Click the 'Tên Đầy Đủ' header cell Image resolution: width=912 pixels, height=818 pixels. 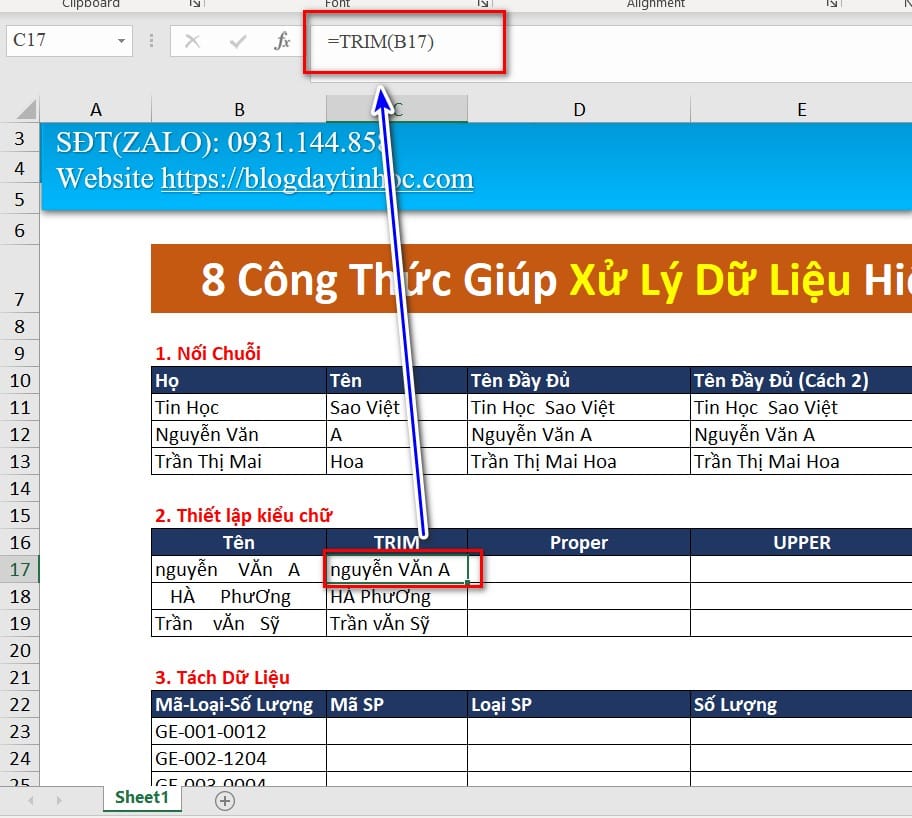click(x=579, y=380)
